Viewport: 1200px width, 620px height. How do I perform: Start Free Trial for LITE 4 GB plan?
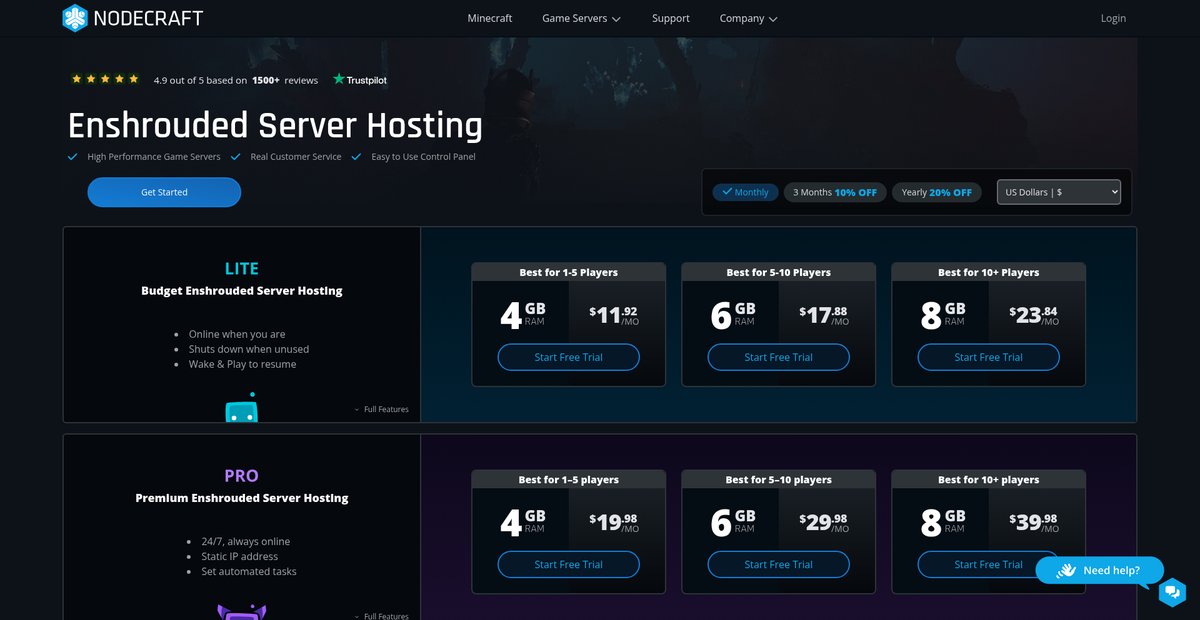568,357
